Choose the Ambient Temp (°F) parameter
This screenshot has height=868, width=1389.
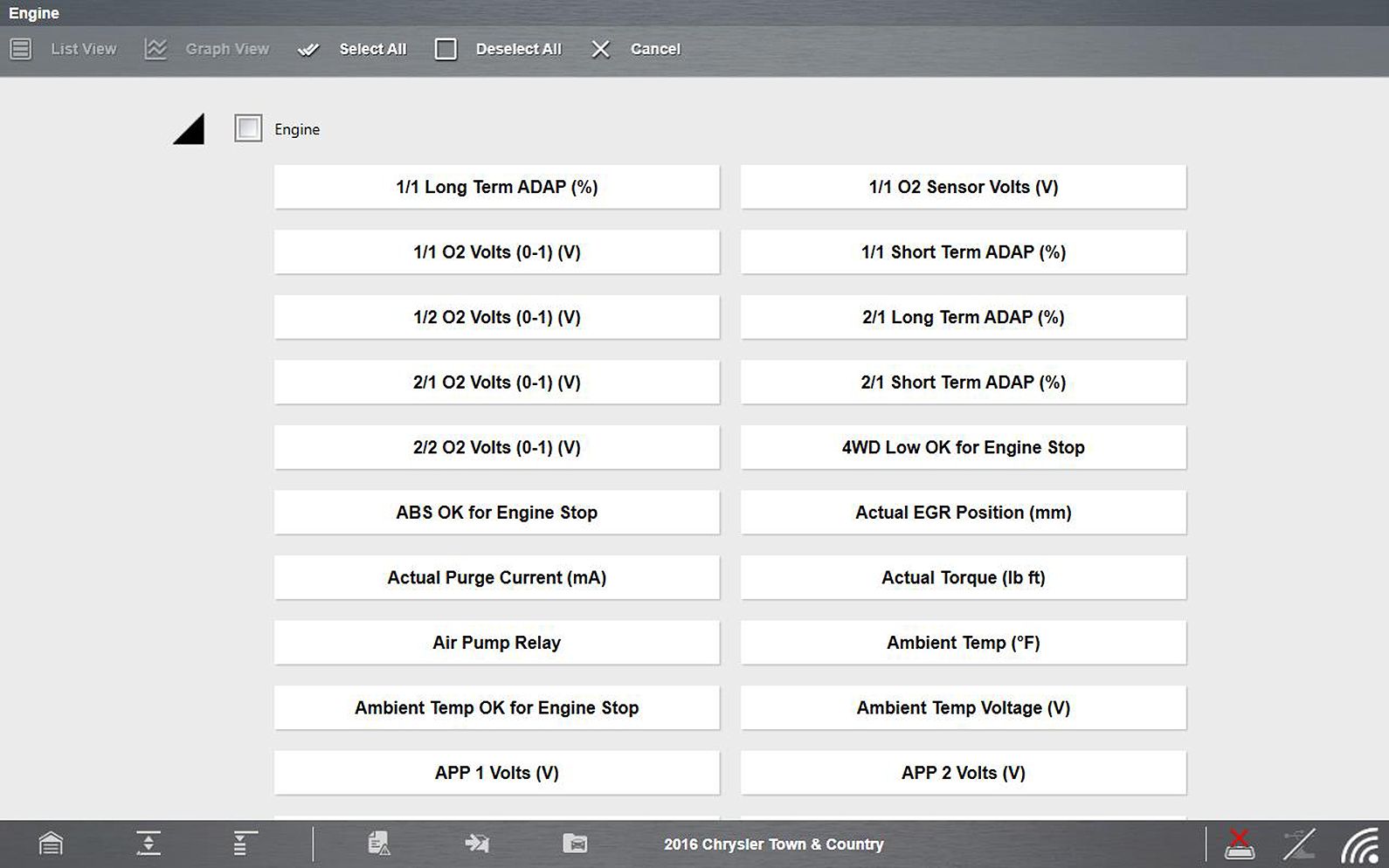pyautogui.click(x=963, y=643)
